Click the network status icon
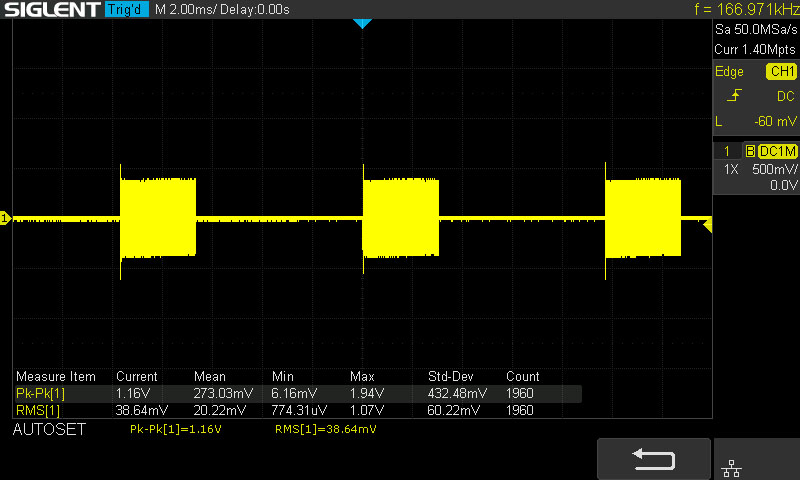The width and height of the screenshot is (800, 480). [731, 468]
